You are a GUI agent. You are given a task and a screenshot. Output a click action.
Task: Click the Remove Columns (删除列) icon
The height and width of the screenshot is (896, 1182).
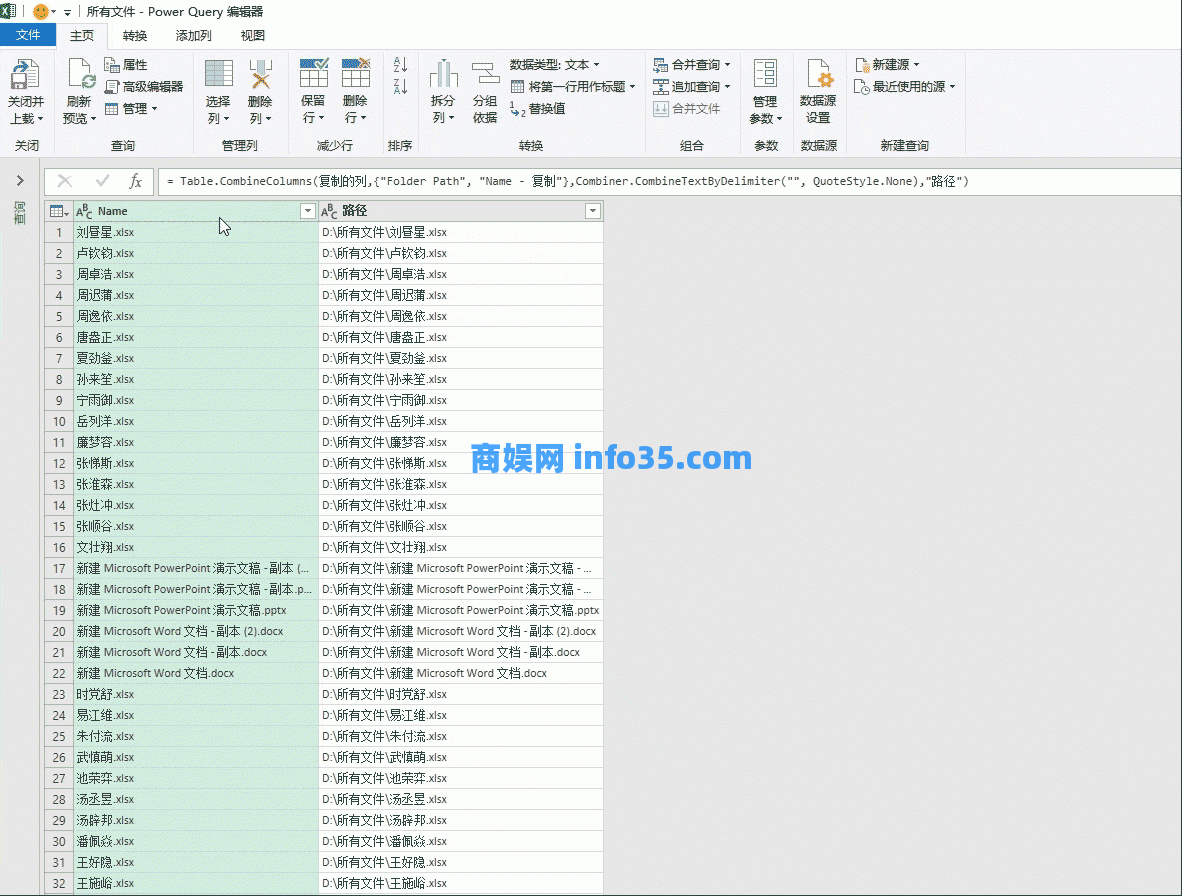[x=260, y=75]
